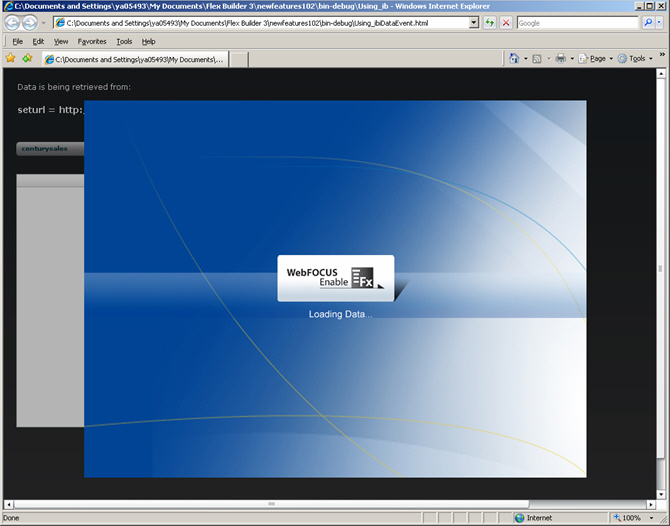Viewport: 670px width, 526px height.
Task: Expand the zoom level dropdown arrow
Action: (x=651, y=518)
